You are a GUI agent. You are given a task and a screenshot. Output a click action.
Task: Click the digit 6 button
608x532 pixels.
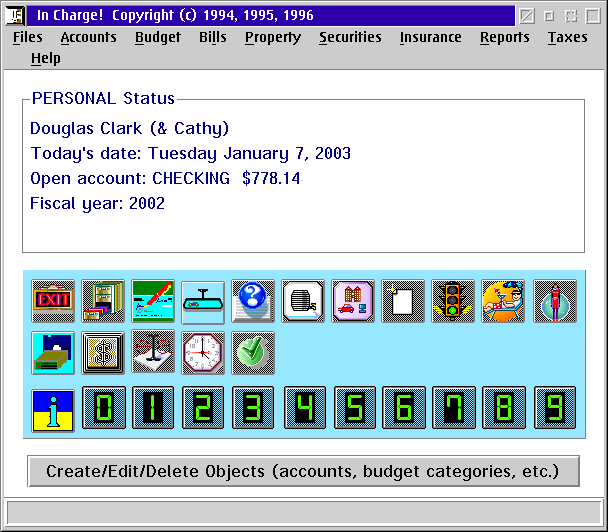click(x=404, y=407)
